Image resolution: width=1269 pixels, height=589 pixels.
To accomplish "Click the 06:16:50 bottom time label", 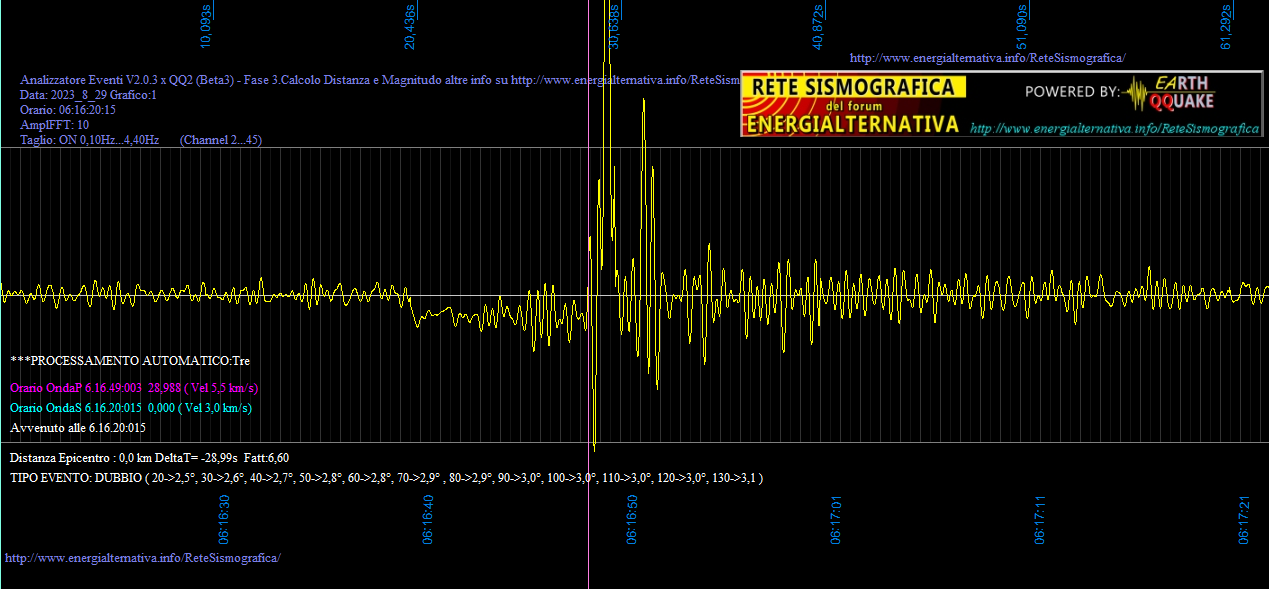I will [633, 519].
